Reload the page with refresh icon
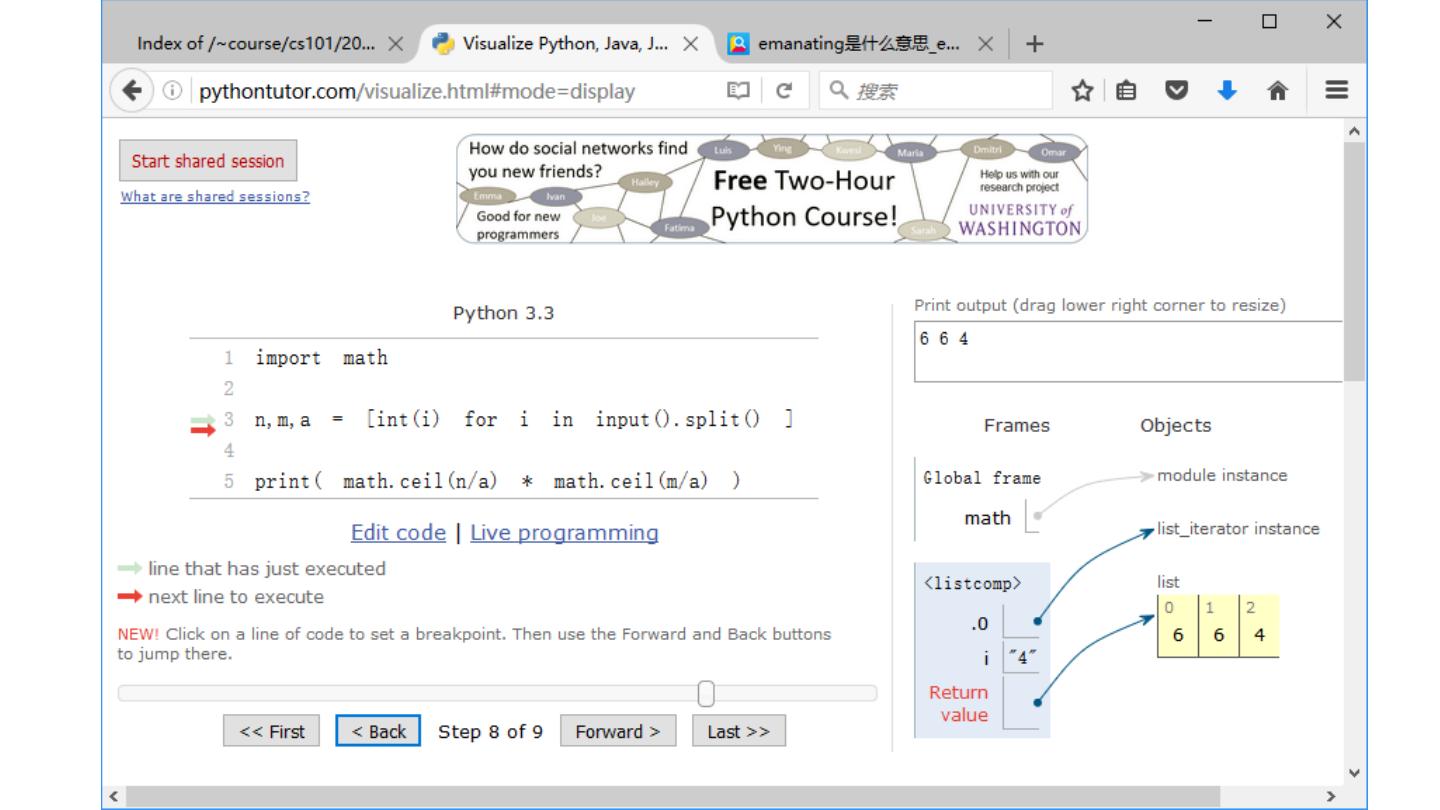Image resolution: width=1440 pixels, height=810 pixels. click(x=785, y=91)
